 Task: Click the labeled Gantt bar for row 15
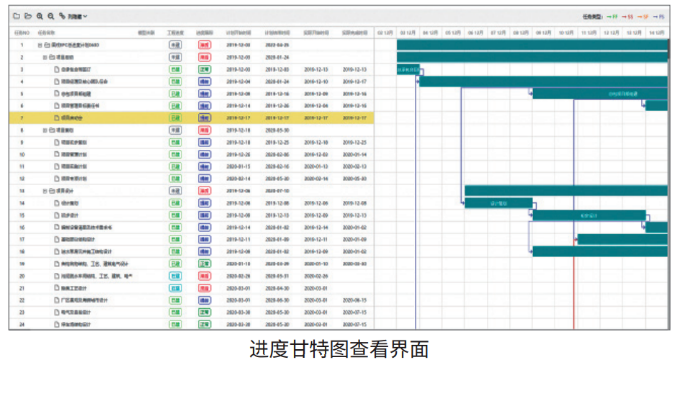tap(589, 215)
